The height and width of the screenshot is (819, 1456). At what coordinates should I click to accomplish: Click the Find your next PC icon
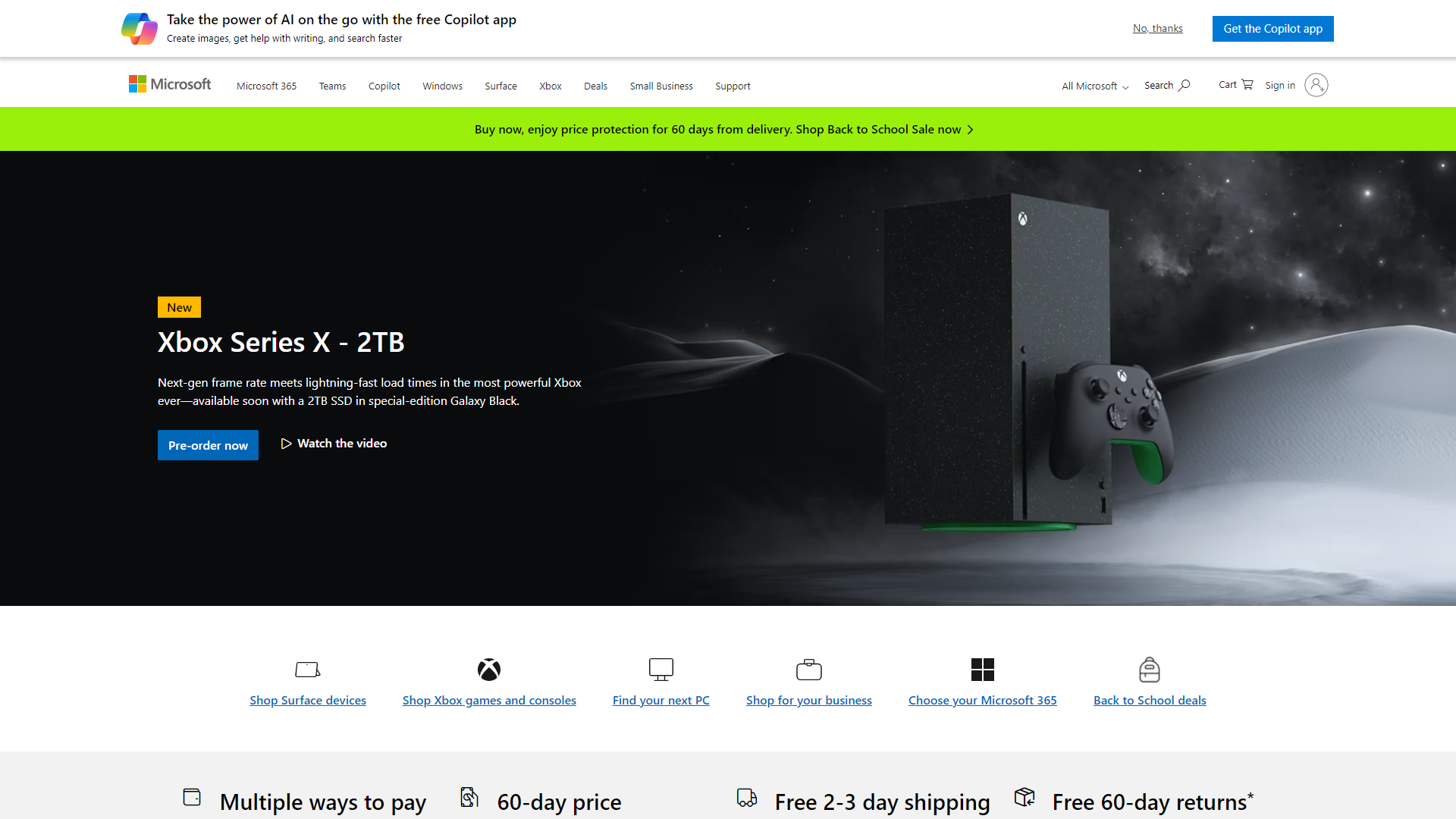point(660,669)
